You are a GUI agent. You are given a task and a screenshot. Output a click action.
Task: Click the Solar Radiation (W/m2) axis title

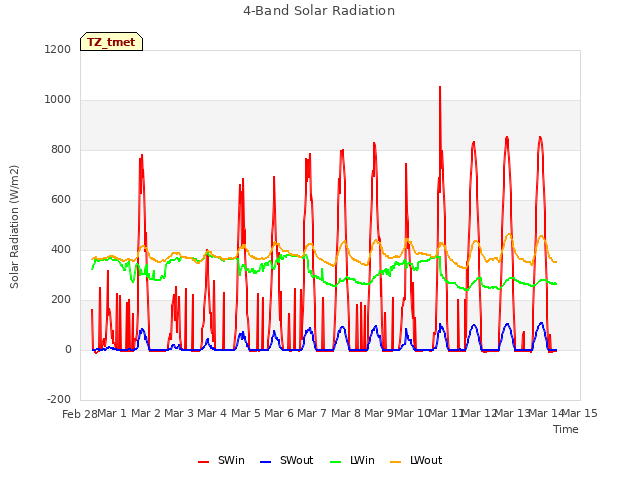tap(14, 227)
